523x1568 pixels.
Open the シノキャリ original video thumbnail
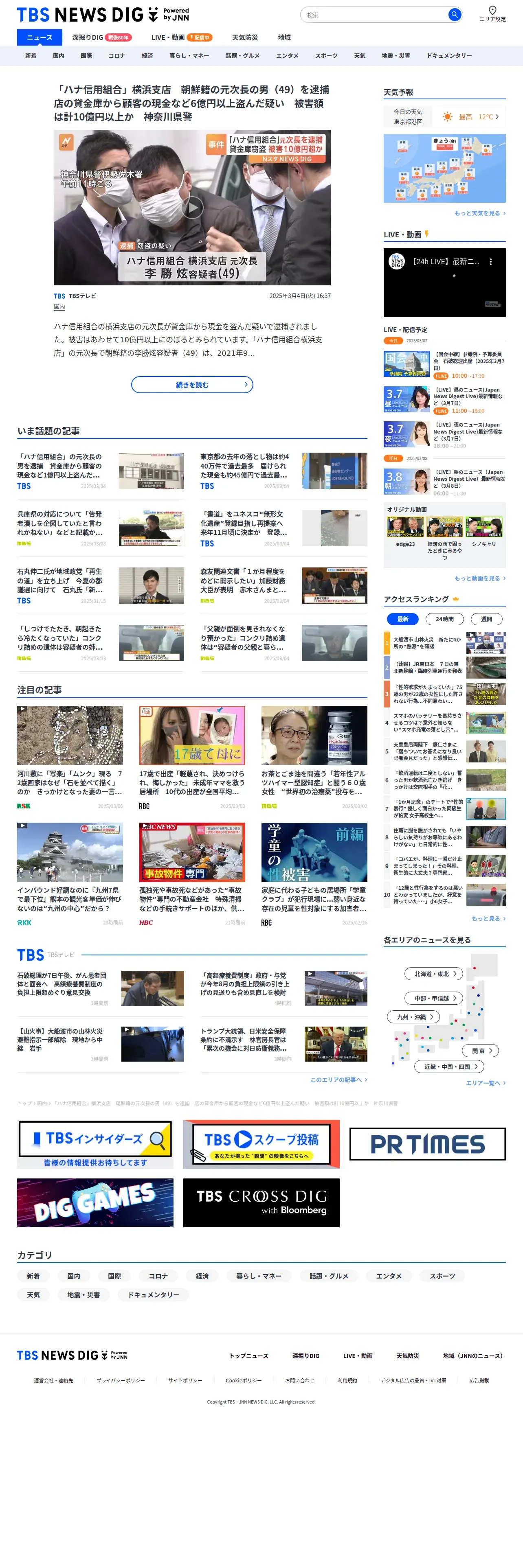484,527
